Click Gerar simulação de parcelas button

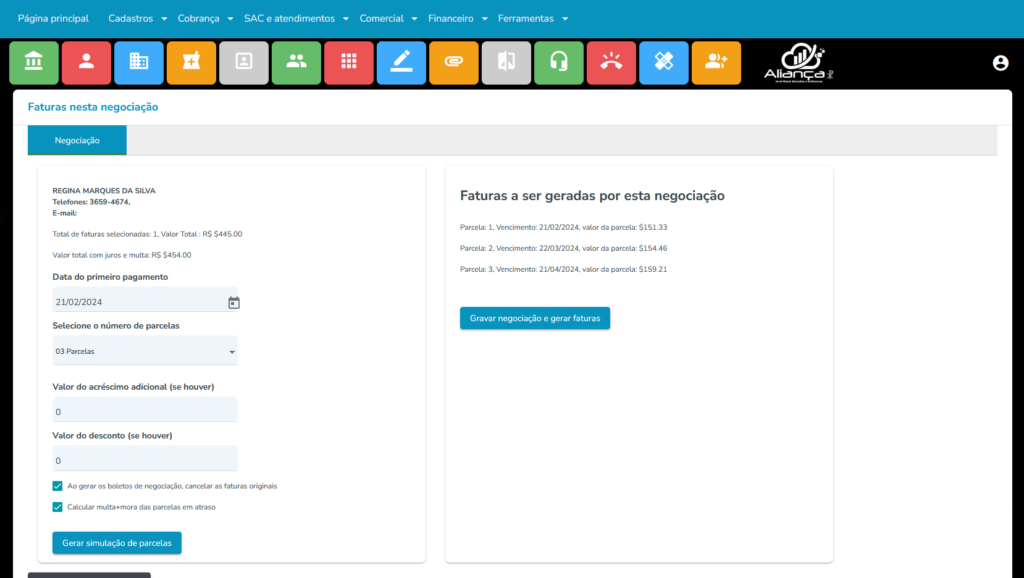point(116,543)
